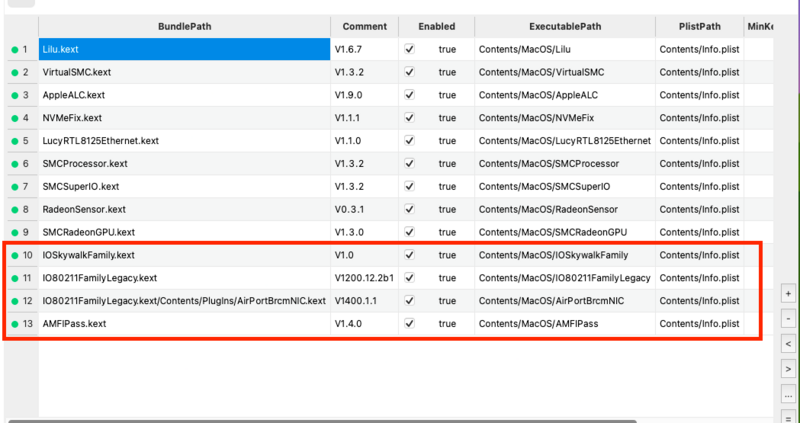Select the AppleALC.kext bundle path
800x423 pixels.
tap(185, 95)
